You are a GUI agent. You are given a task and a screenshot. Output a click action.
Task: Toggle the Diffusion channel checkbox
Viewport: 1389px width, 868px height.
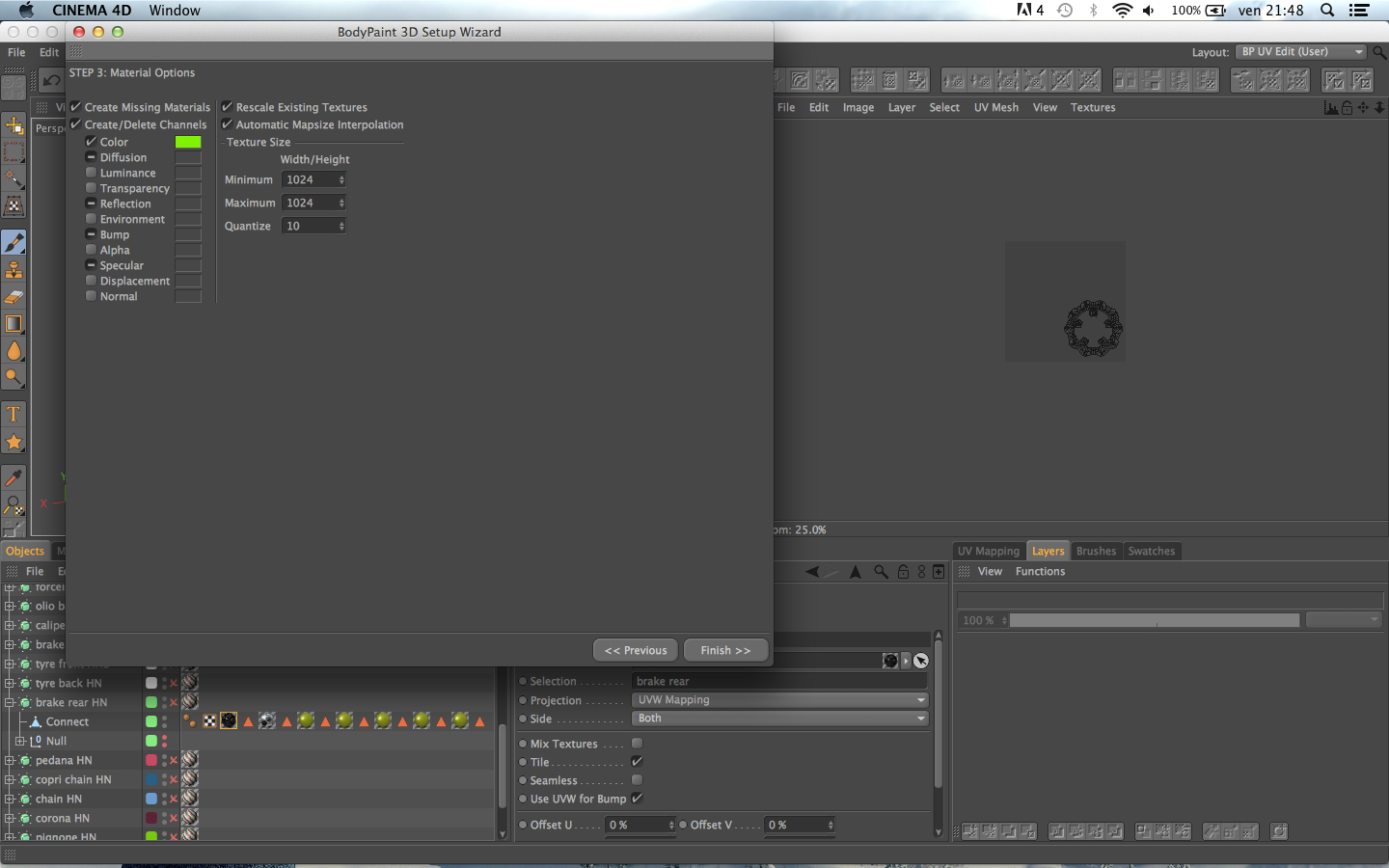92,157
